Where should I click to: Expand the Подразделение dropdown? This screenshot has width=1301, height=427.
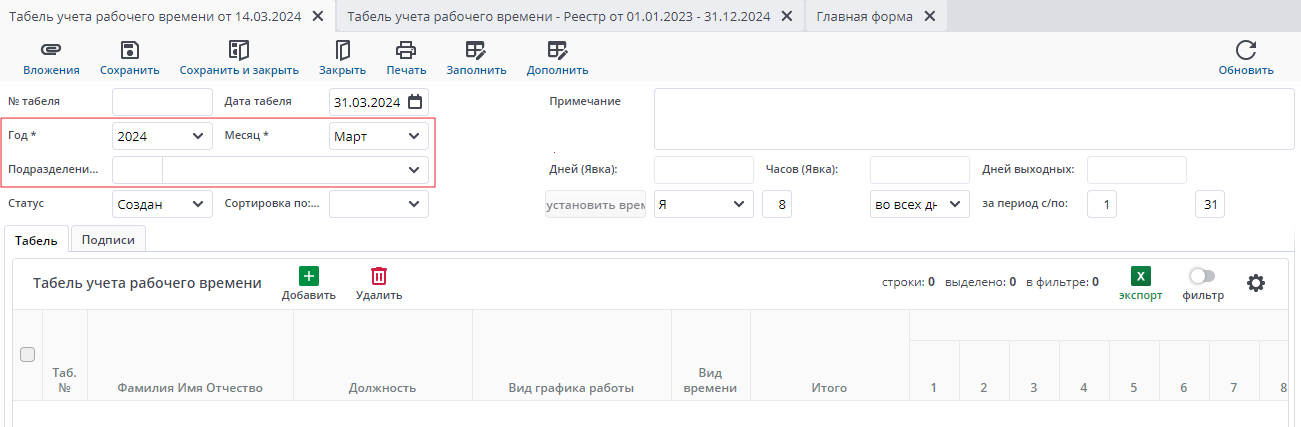coord(414,170)
